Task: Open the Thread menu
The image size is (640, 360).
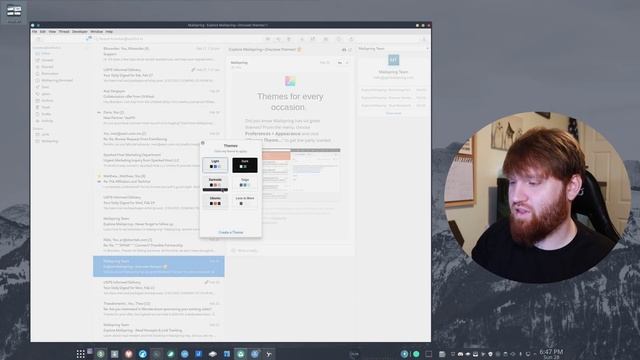Action: pos(64,31)
